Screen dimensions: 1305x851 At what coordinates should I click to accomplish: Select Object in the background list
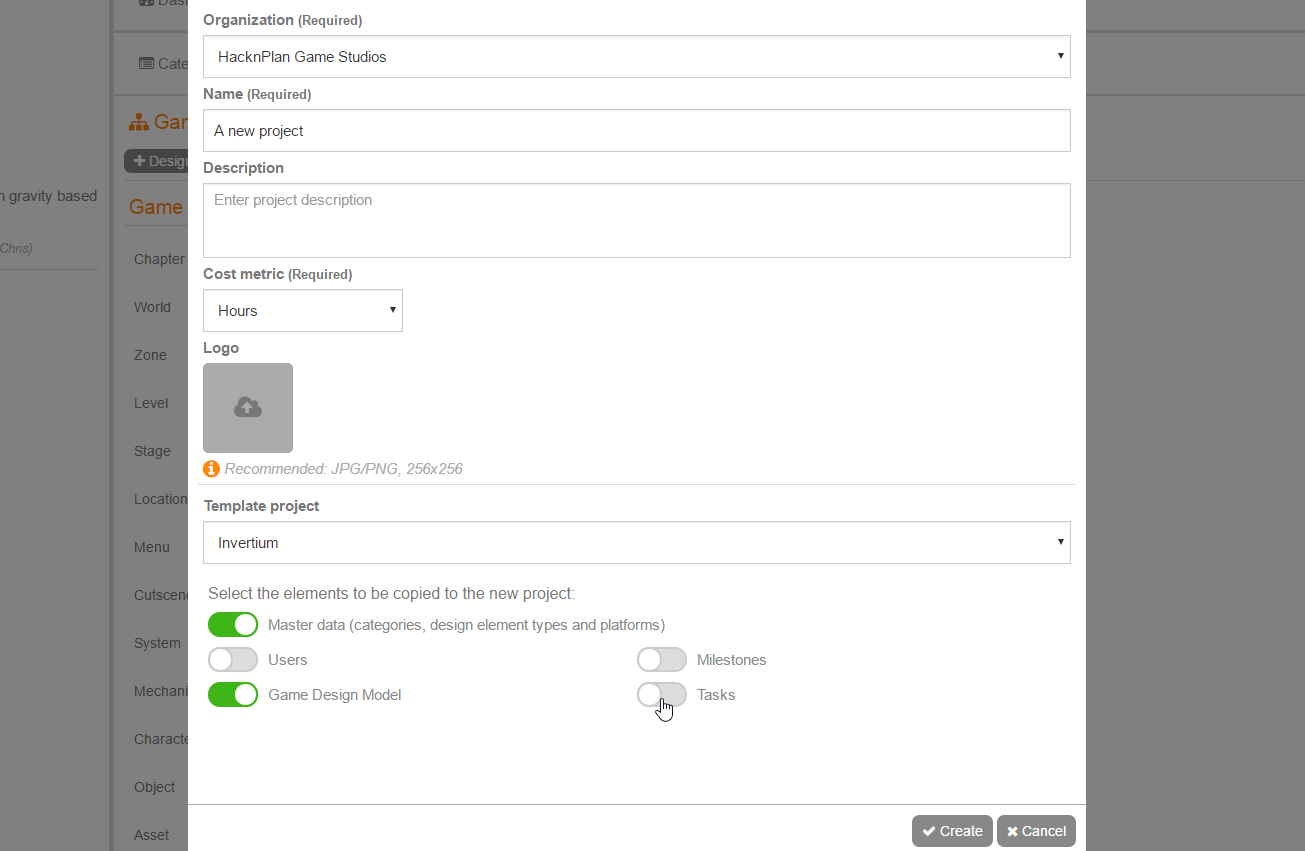point(154,787)
